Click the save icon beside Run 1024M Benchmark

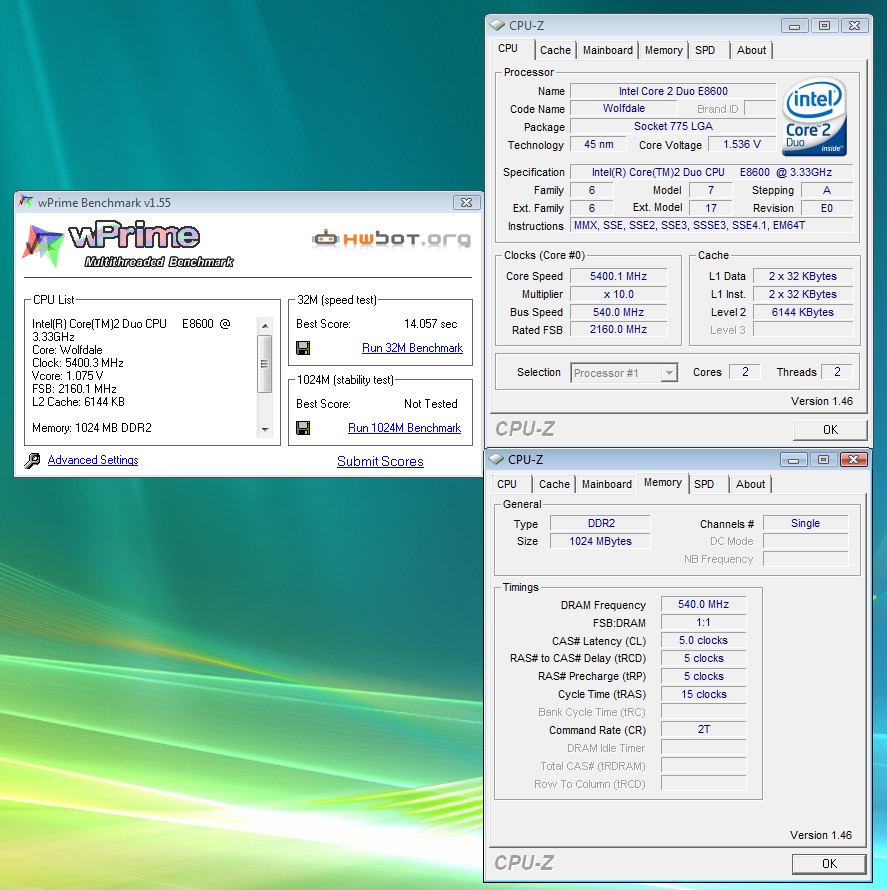click(303, 428)
